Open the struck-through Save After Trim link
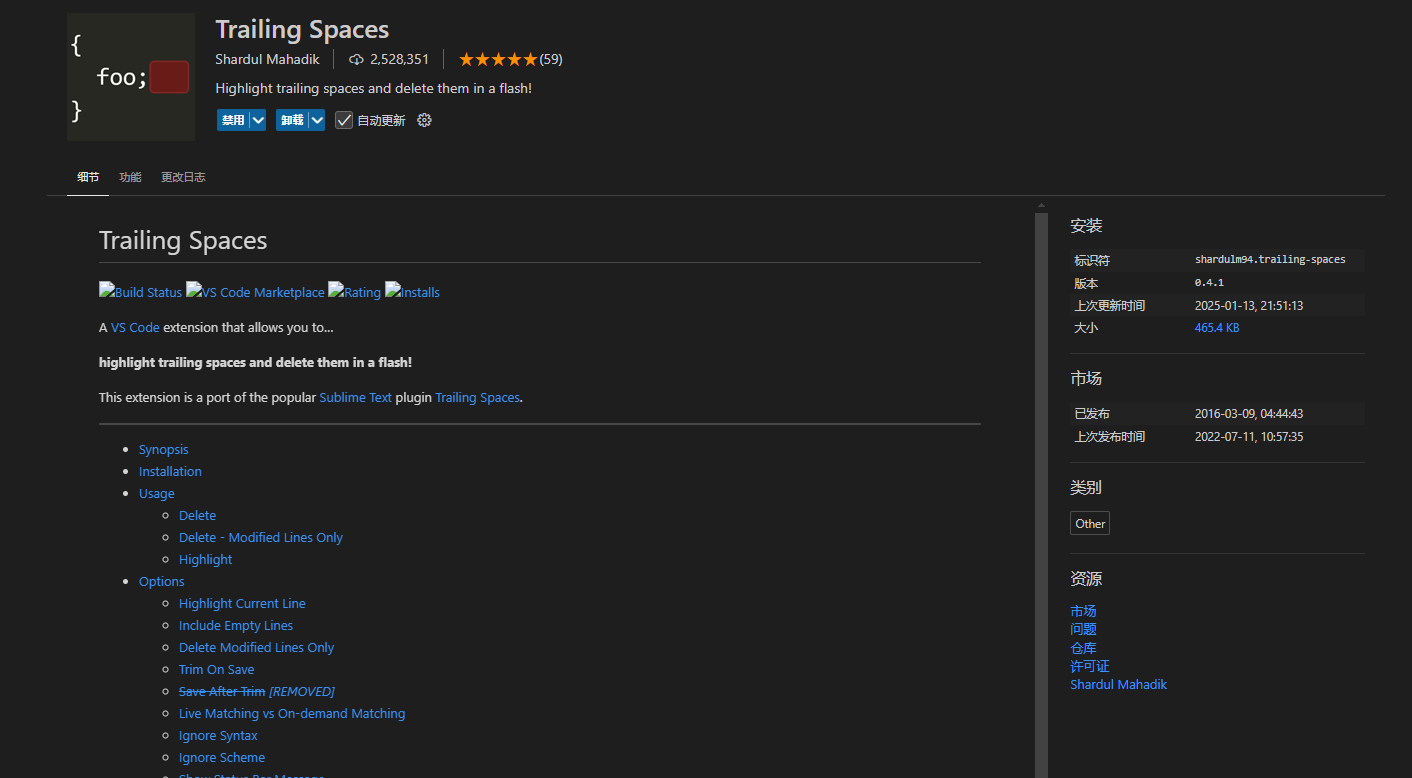Image resolution: width=1412 pixels, height=778 pixels. (x=222, y=691)
